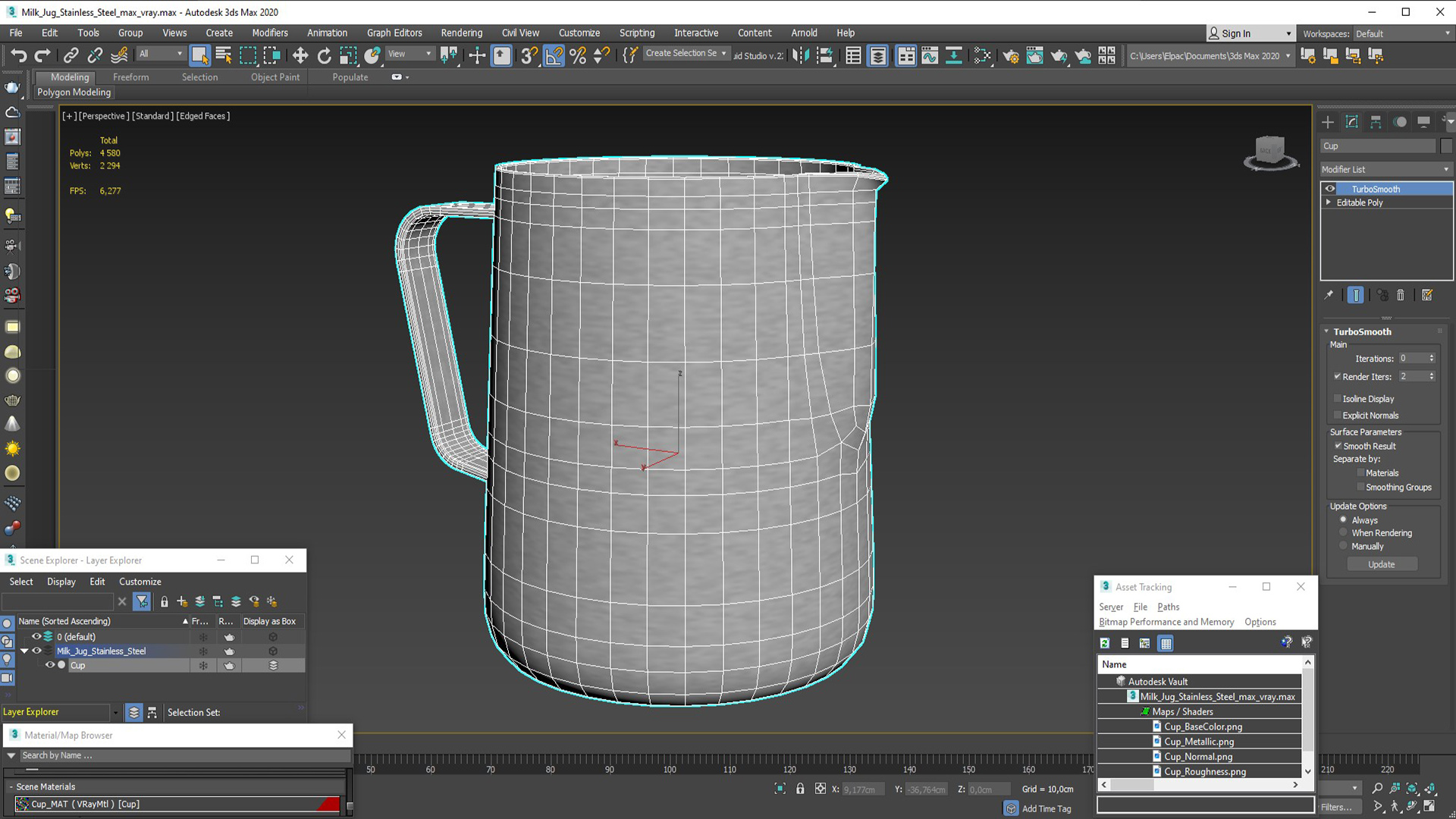Collapse the TurboSmooth rollout
Screen dimensions: 1456x819
[x=1327, y=331]
